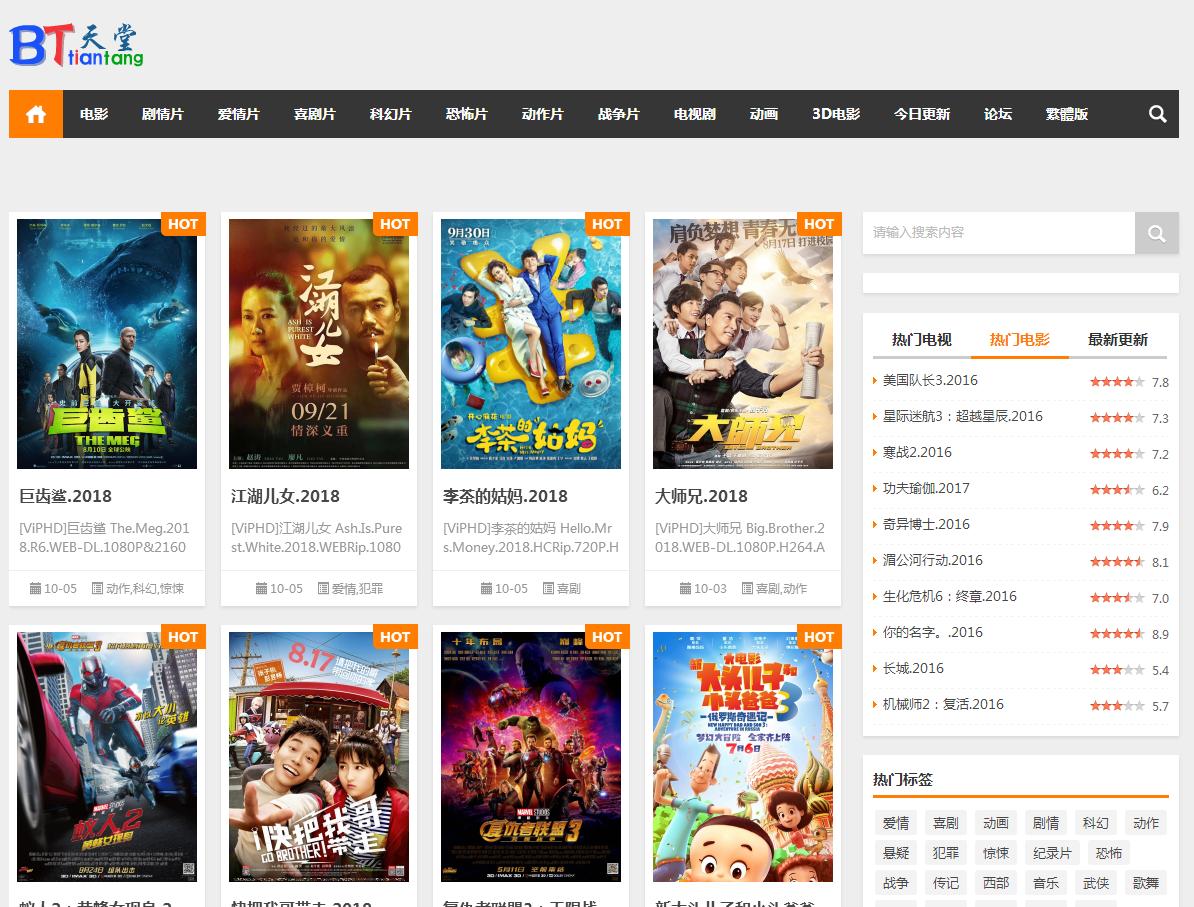Open the 科幻片 category
Viewport: 1194px width, 907px height.
click(x=391, y=114)
